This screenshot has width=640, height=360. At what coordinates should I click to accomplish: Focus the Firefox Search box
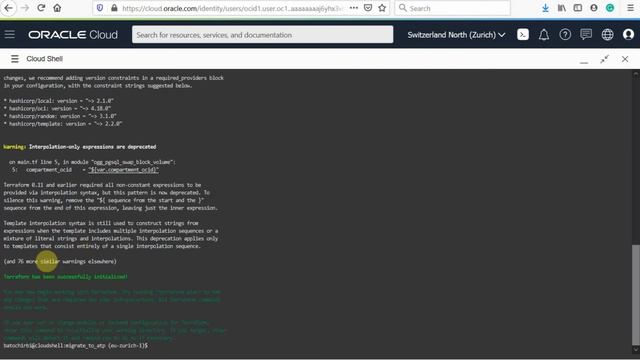coord(452,8)
